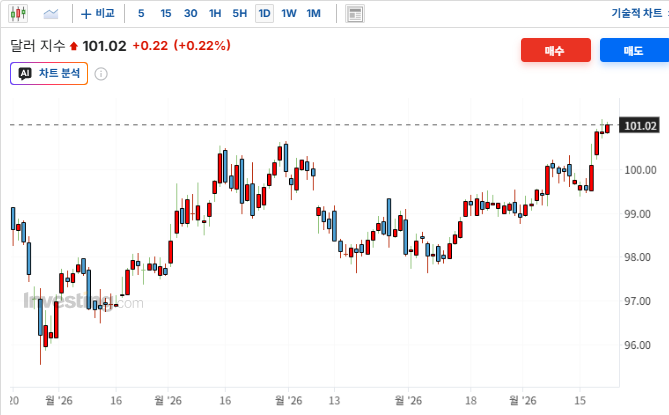
Task: Click the plus 비교 compare button
Action: point(98,14)
